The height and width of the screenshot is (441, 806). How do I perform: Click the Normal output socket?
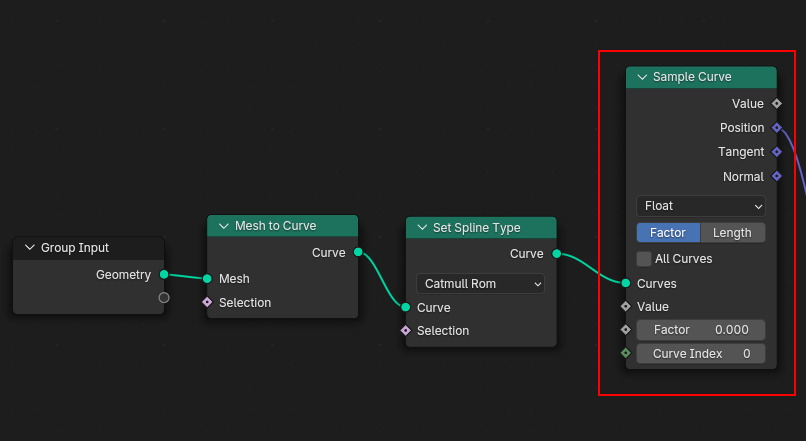coord(777,176)
